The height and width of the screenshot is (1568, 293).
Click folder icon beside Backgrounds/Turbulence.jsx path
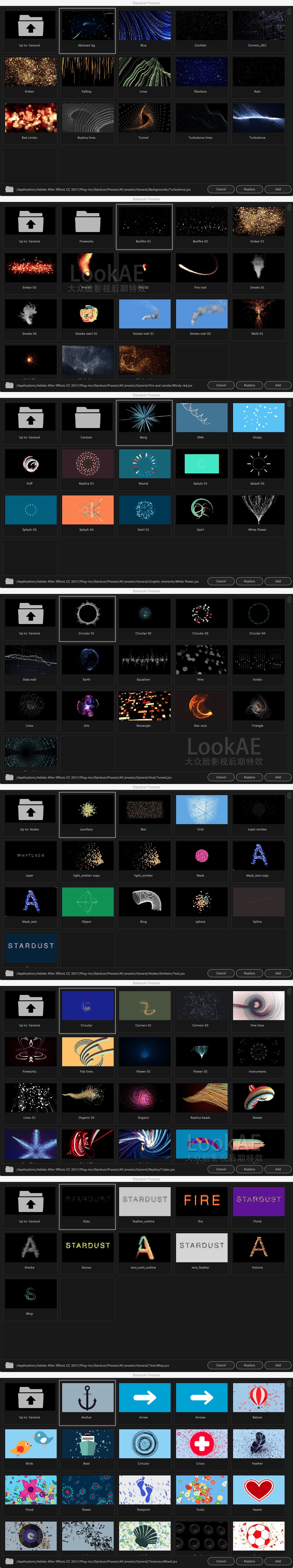coord(9,189)
